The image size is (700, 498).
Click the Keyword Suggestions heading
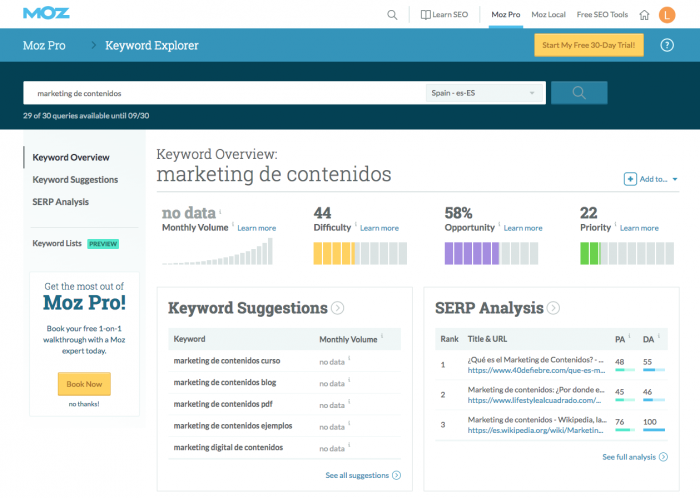[x=248, y=308]
